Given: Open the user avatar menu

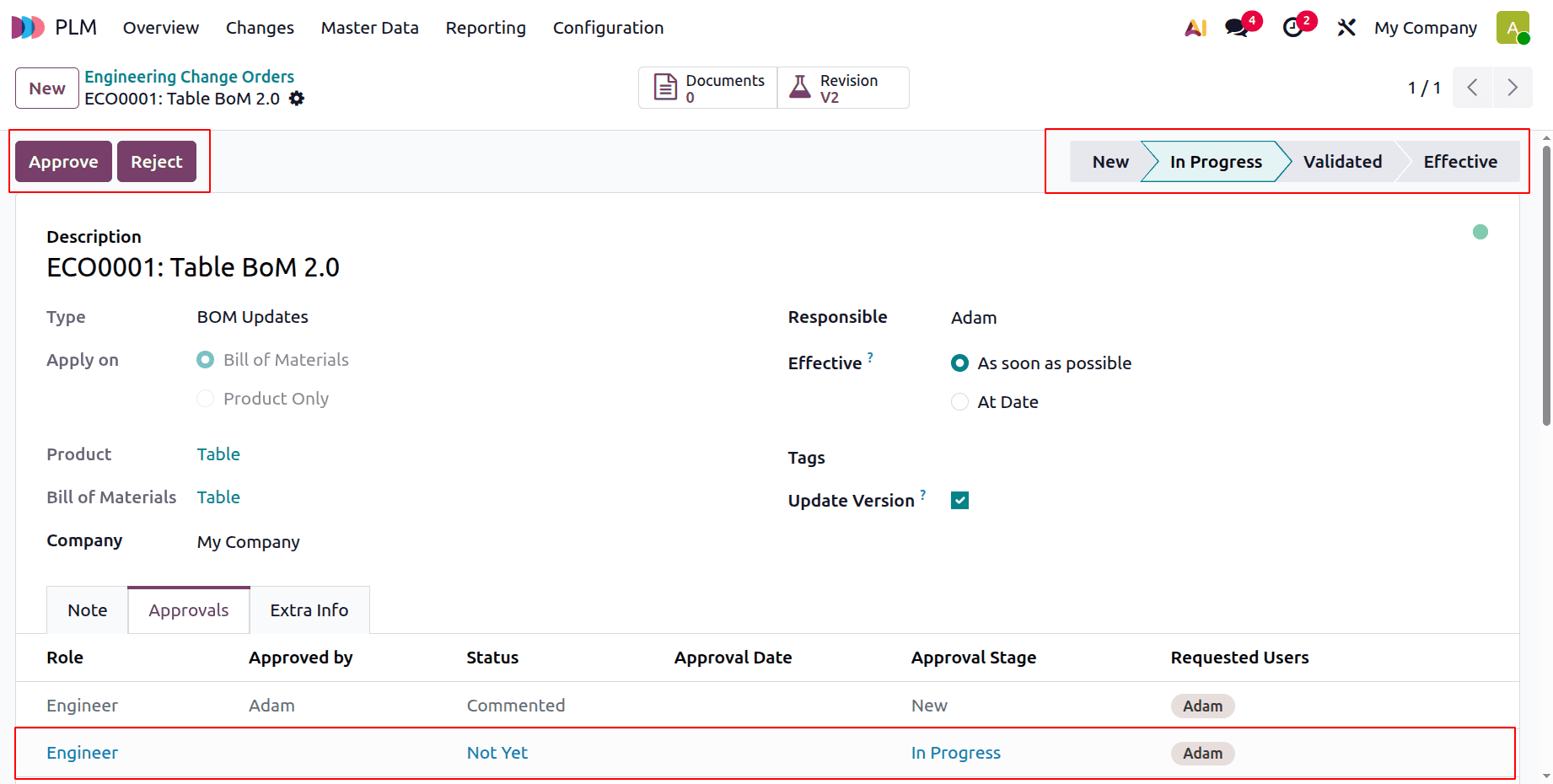Looking at the screenshot, I should point(1513,28).
